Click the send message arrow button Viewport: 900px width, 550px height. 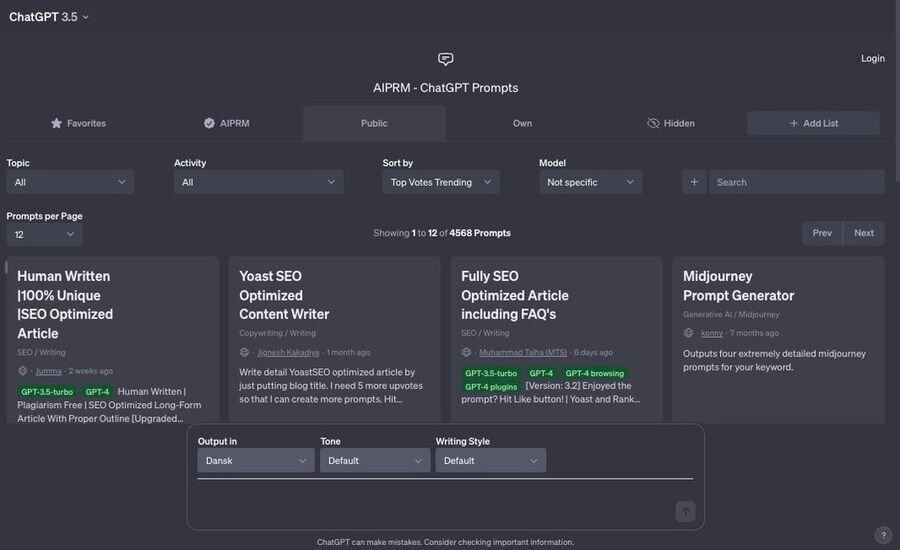coord(685,512)
